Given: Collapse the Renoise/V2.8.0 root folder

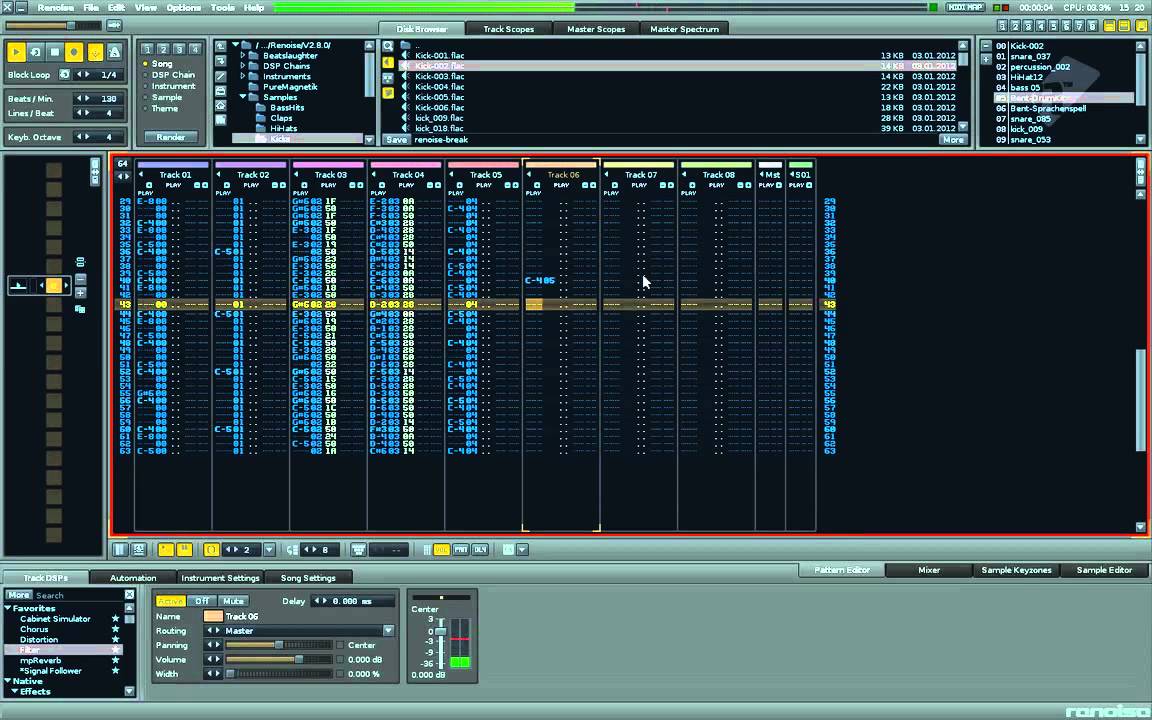Looking at the screenshot, I should click(236, 46).
